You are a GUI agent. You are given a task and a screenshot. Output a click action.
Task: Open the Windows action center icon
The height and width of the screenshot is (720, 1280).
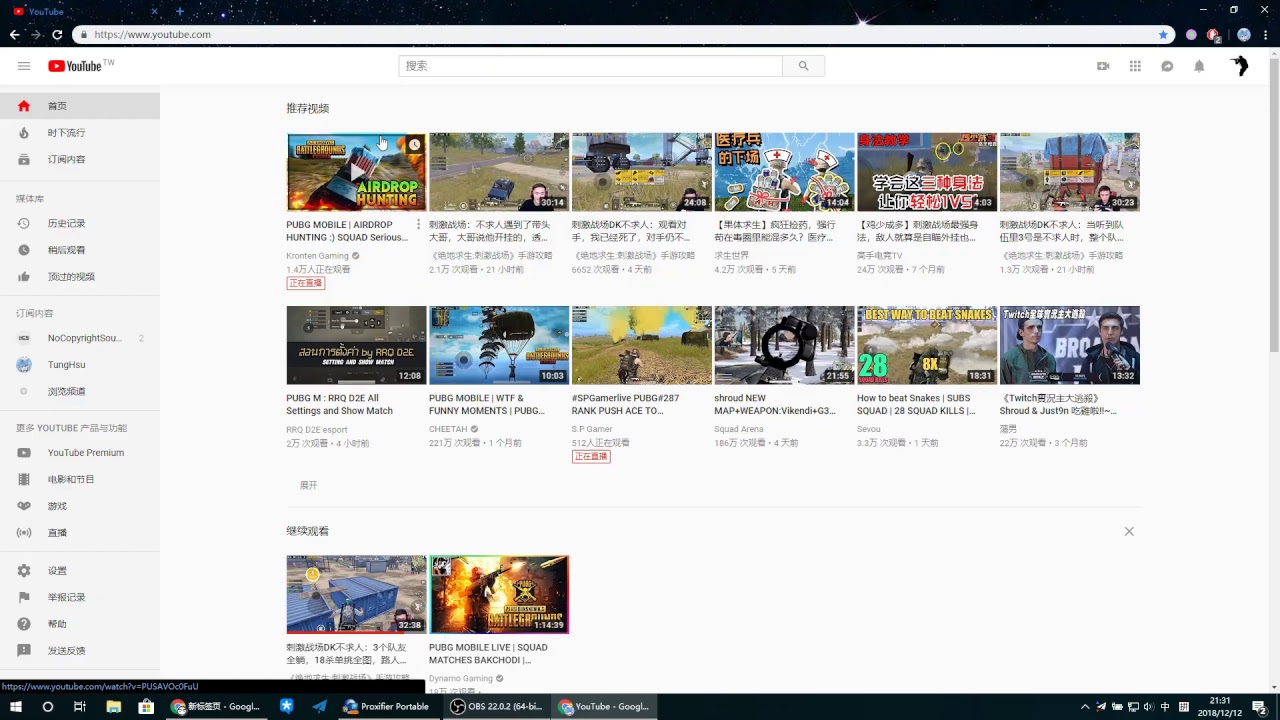pos(1259,706)
